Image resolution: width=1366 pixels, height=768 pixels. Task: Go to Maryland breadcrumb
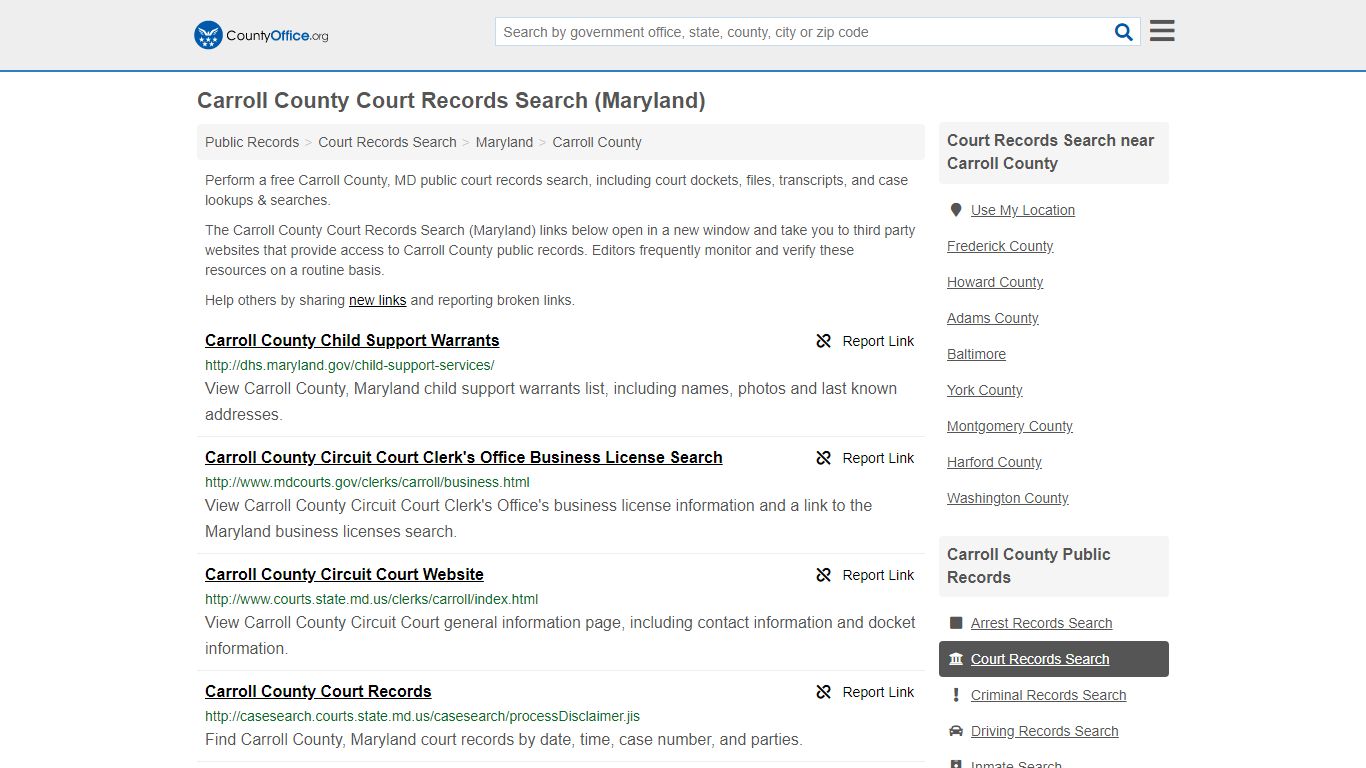coord(504,142)
